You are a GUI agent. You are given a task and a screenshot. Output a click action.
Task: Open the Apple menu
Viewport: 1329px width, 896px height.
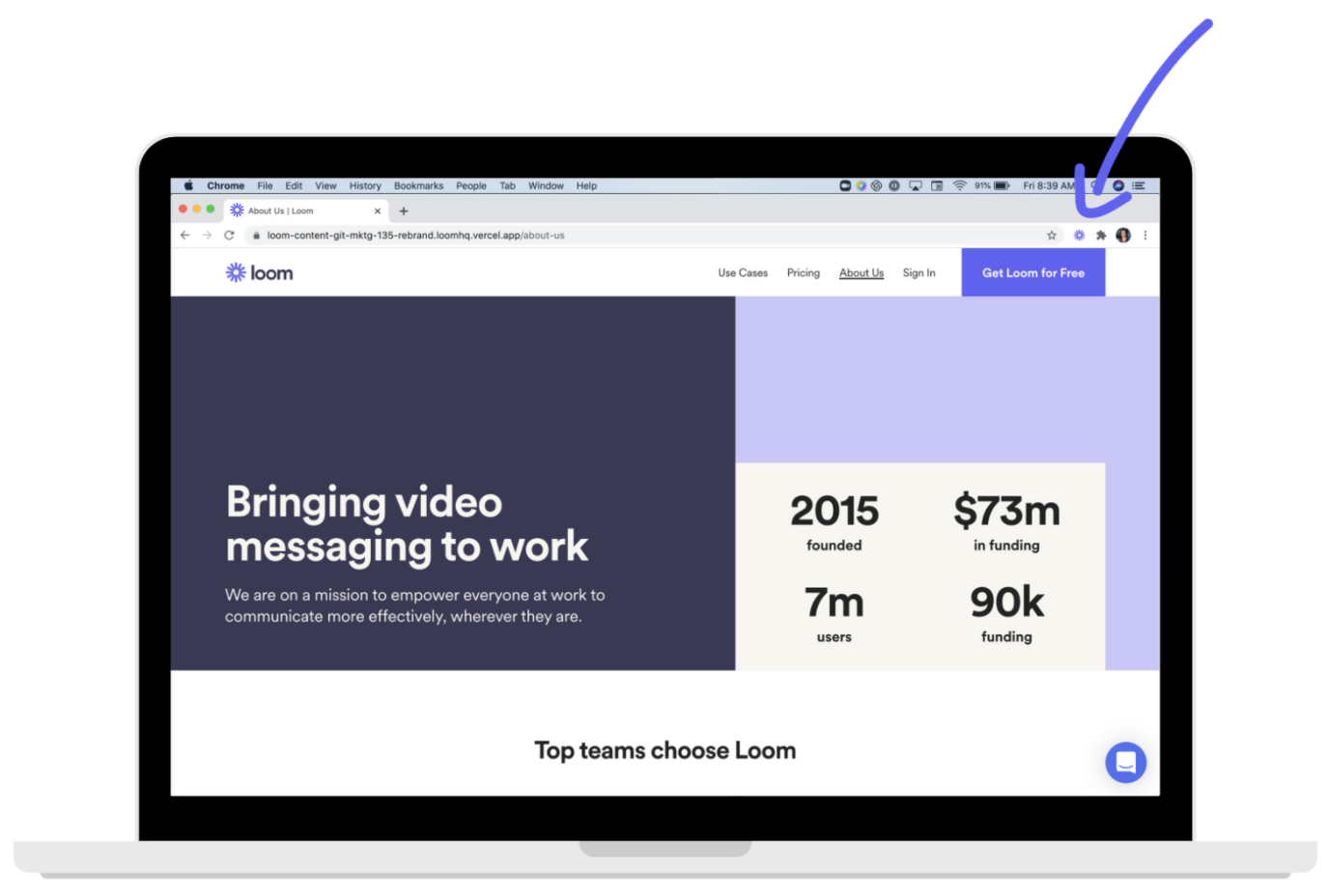[x=188, y=185]
